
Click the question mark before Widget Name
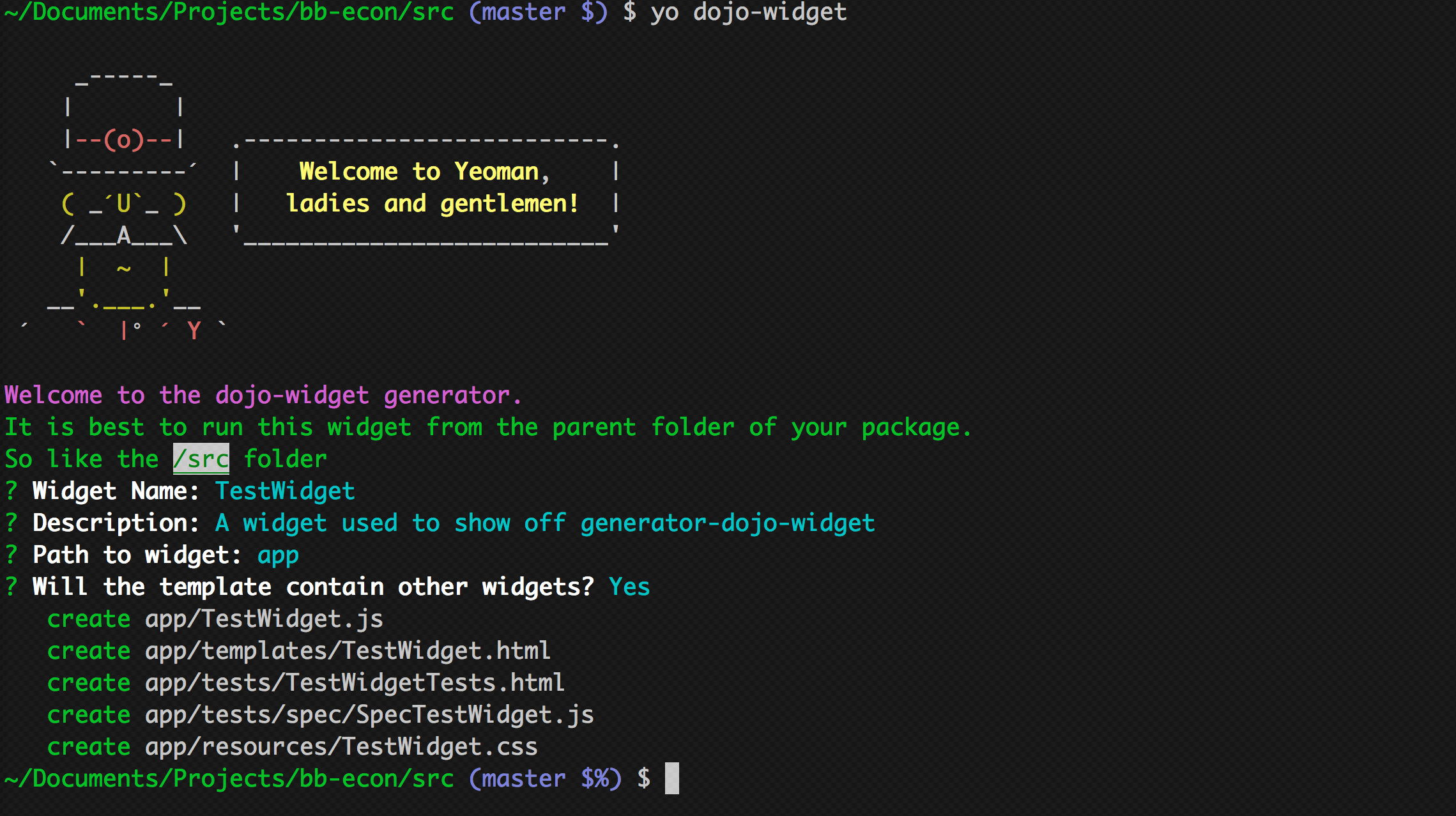[x=11, y=491]
